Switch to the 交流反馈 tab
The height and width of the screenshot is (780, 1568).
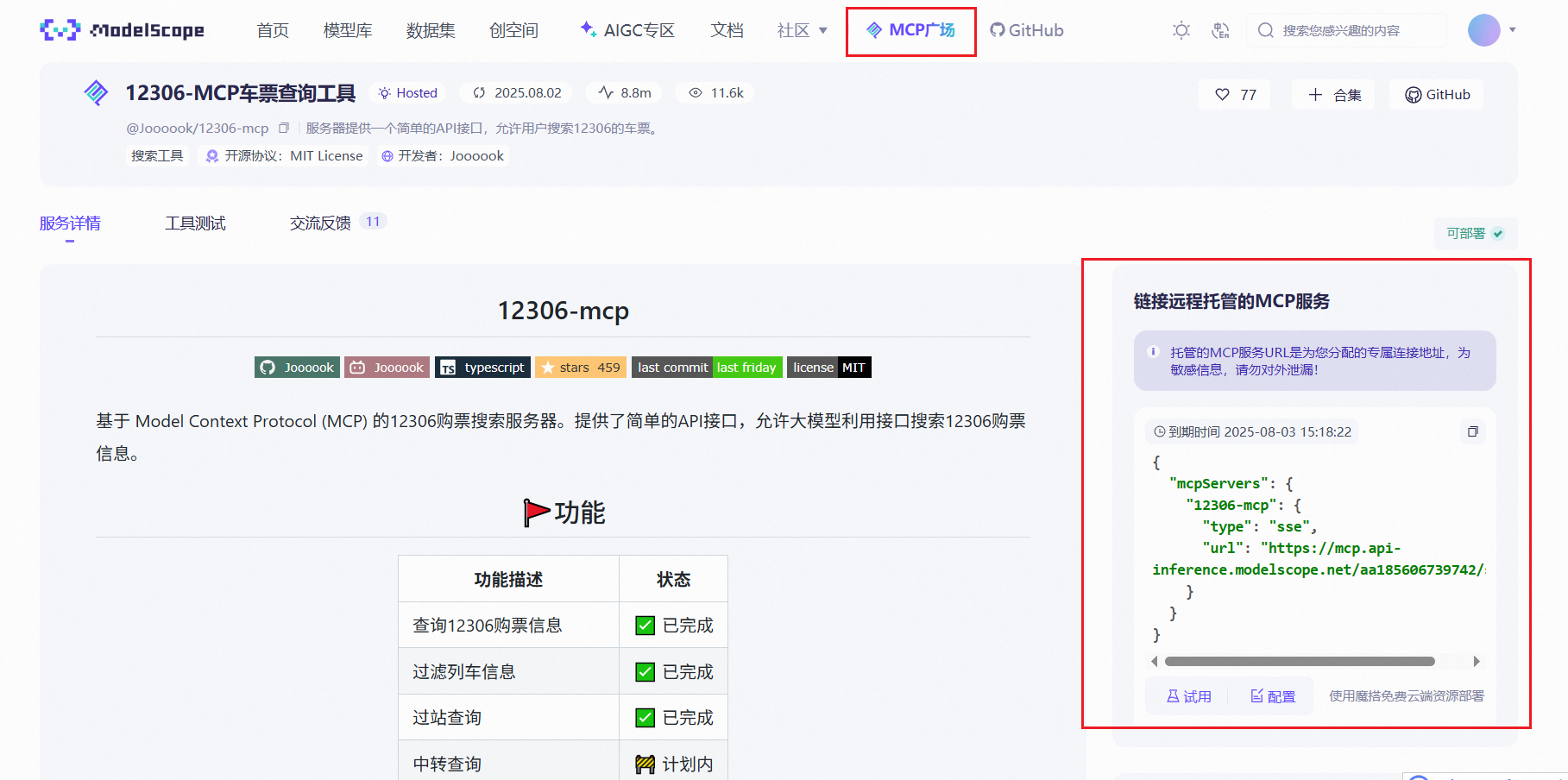click(x=320, y=223)
